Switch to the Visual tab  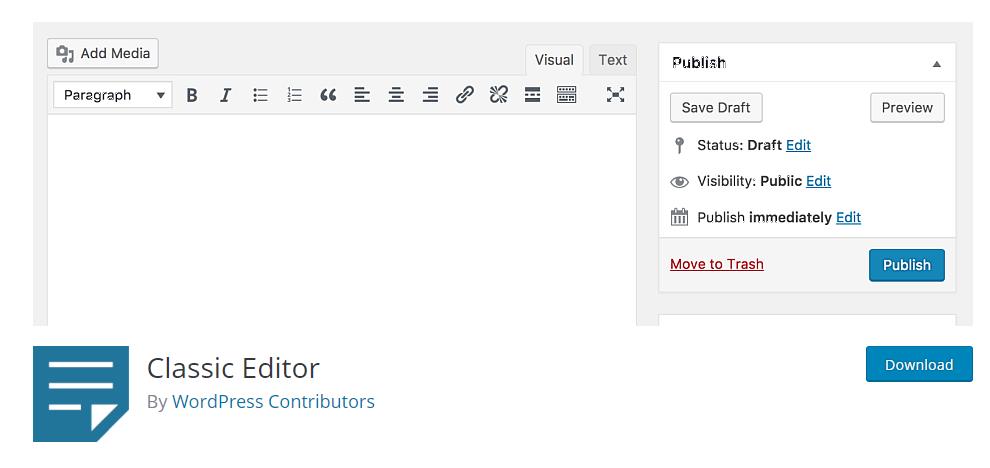pos(554,60)
